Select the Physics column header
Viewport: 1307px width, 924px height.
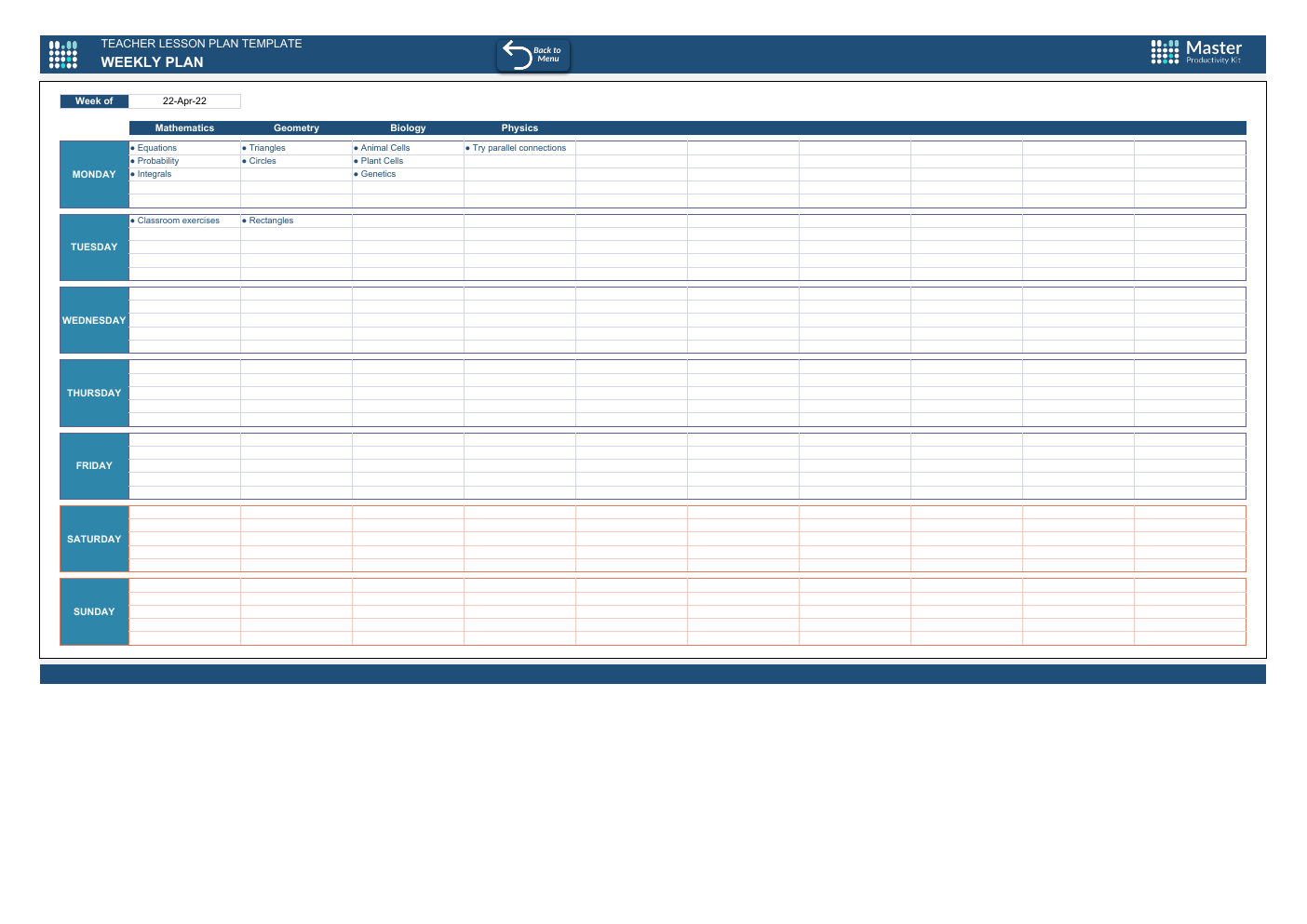(519, 128)
